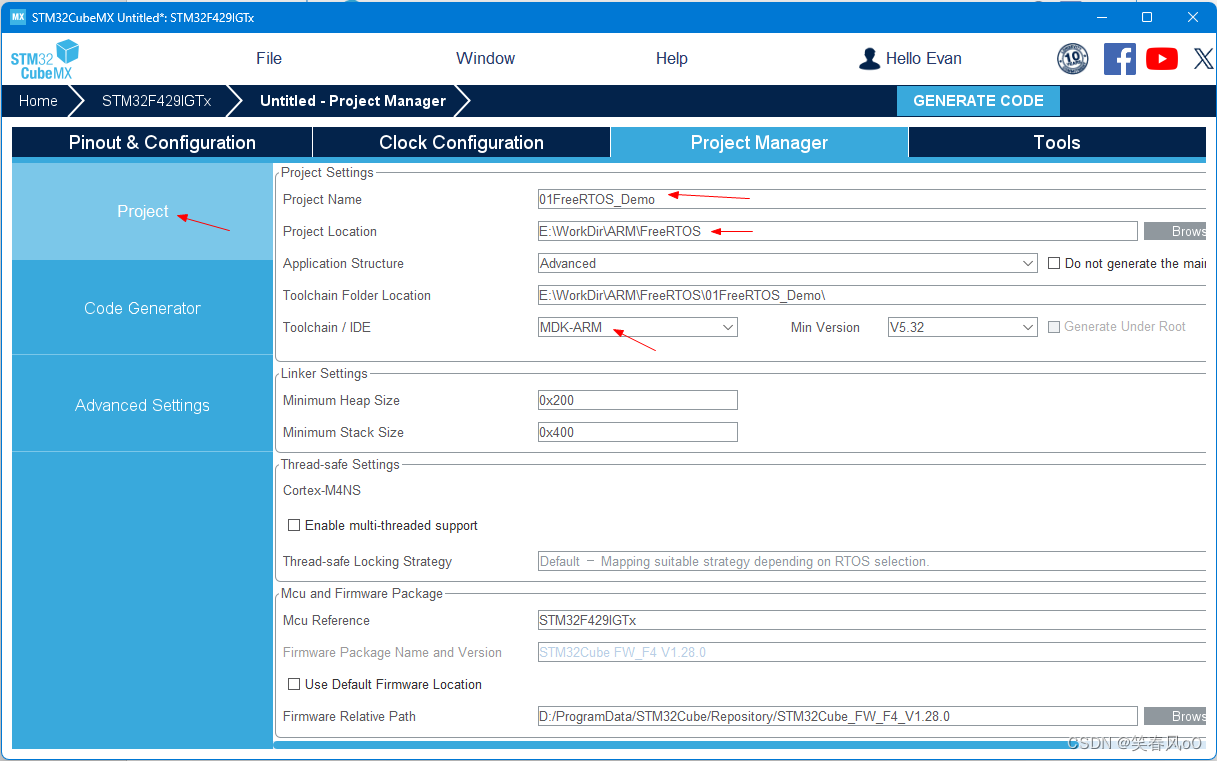Click the Project Name input field
1217x761 pixels.
(872, 199)
